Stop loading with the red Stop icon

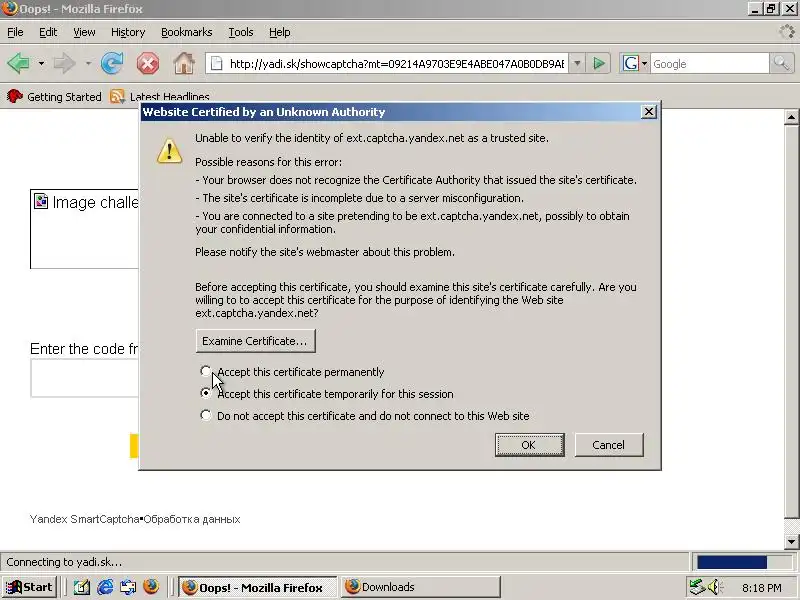[148, 64]
